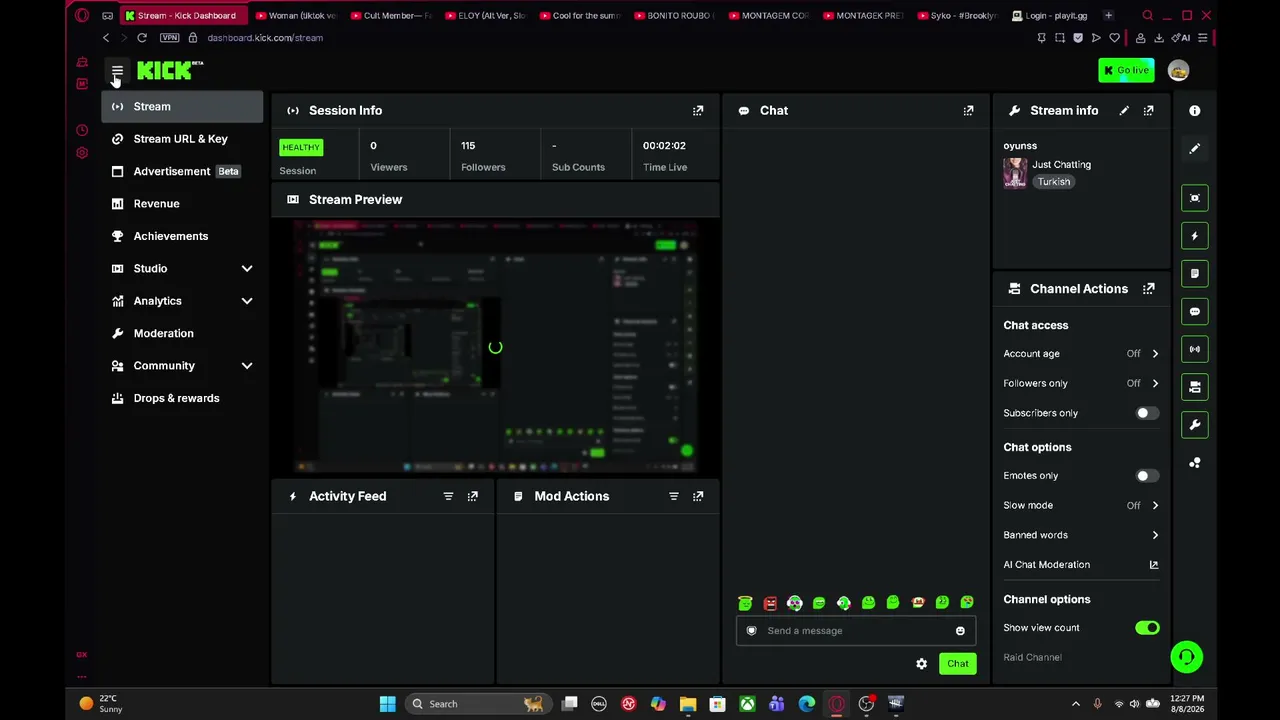
Task: Open Xbox app from taskbar
Action: (x=747, y=704)
